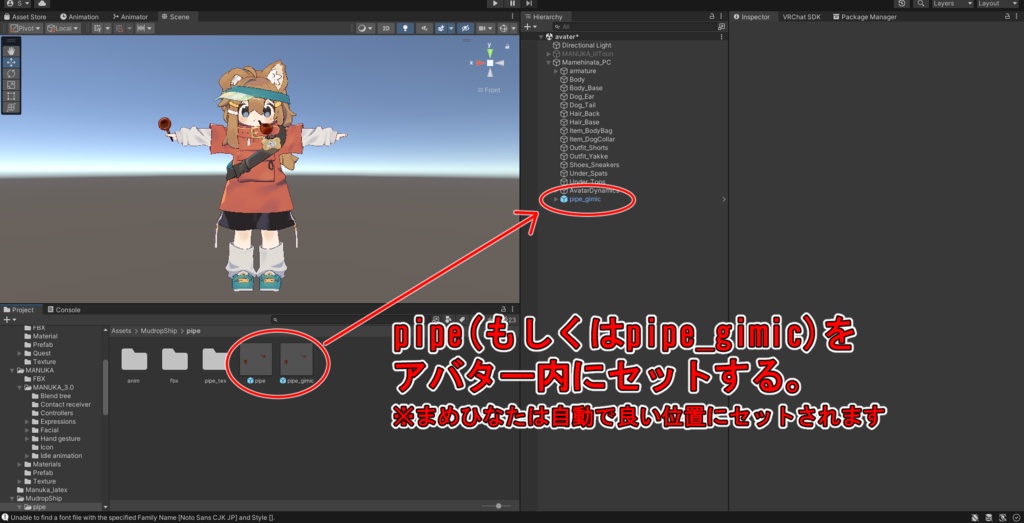This screenshot has height=523, width=1024.
Task: Click the Pause button
Action: 512,3
